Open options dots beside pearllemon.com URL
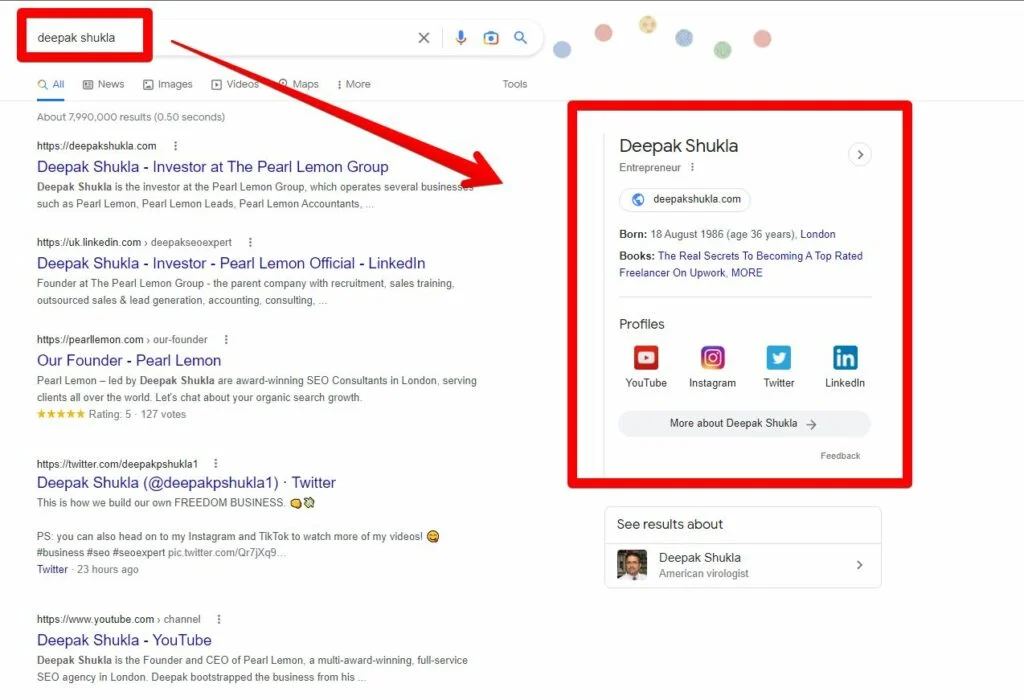 click(226, 340)
